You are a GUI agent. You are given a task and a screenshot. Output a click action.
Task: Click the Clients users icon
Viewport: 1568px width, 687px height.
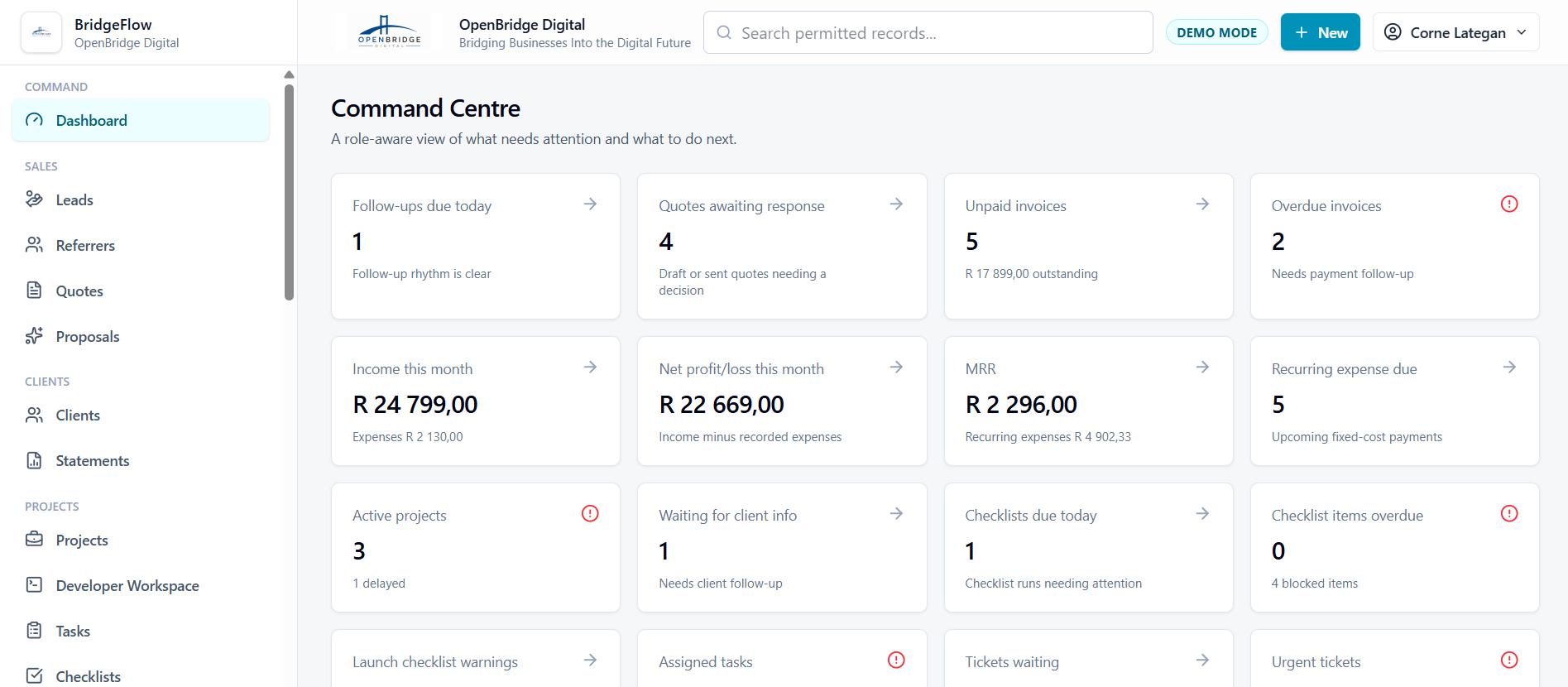(x=34, y=415)
